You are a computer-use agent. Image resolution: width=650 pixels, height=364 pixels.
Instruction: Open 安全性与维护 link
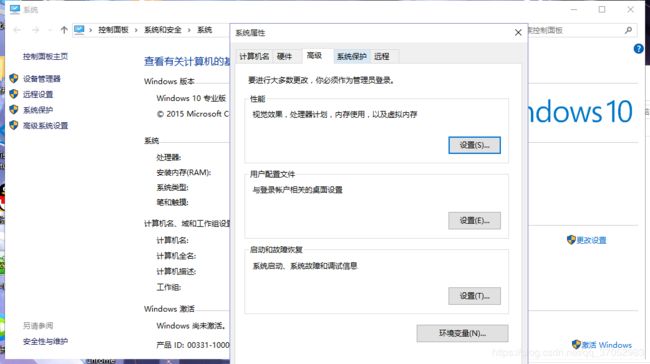coord(45,341)
